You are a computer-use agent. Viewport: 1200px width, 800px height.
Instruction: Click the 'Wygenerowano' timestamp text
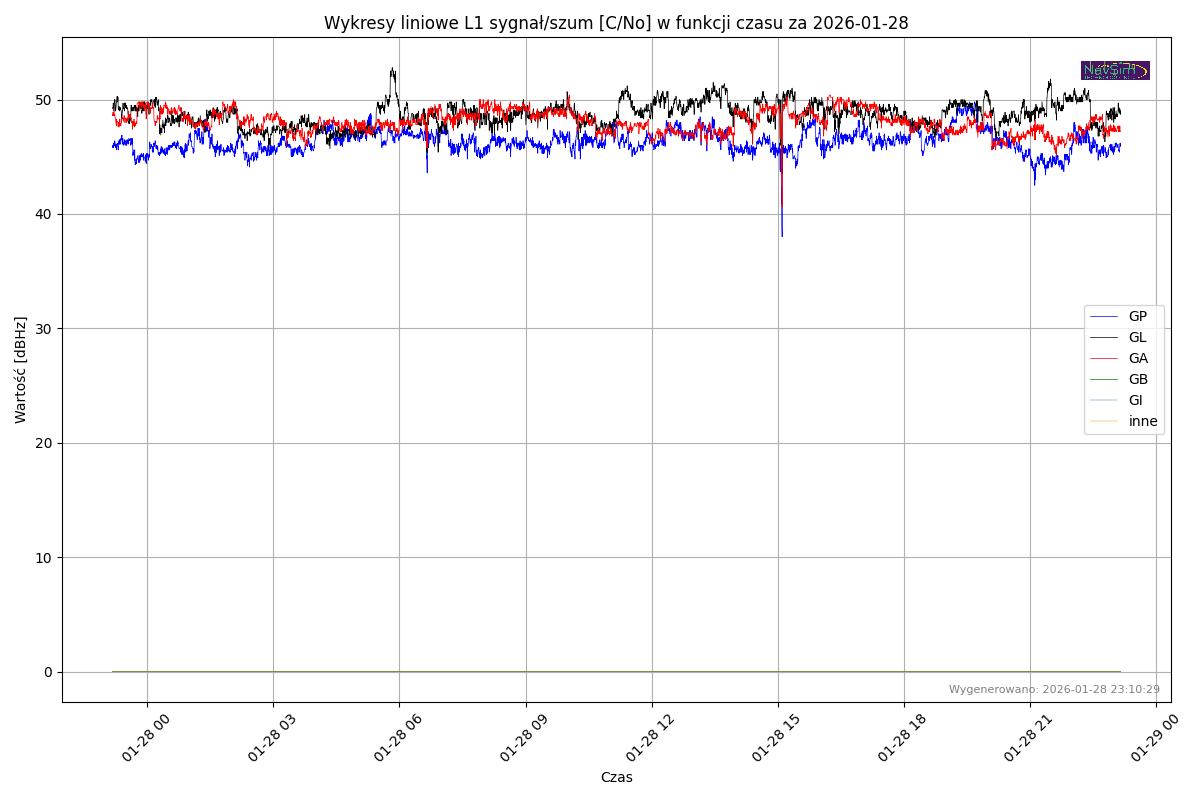pyautogui.click(x=1054, y=689)
